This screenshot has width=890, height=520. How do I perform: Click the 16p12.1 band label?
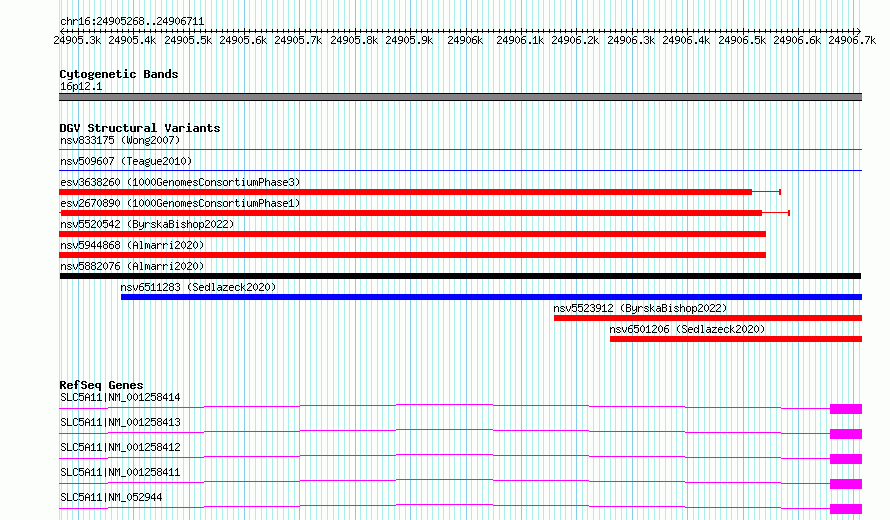click(81, 86)
